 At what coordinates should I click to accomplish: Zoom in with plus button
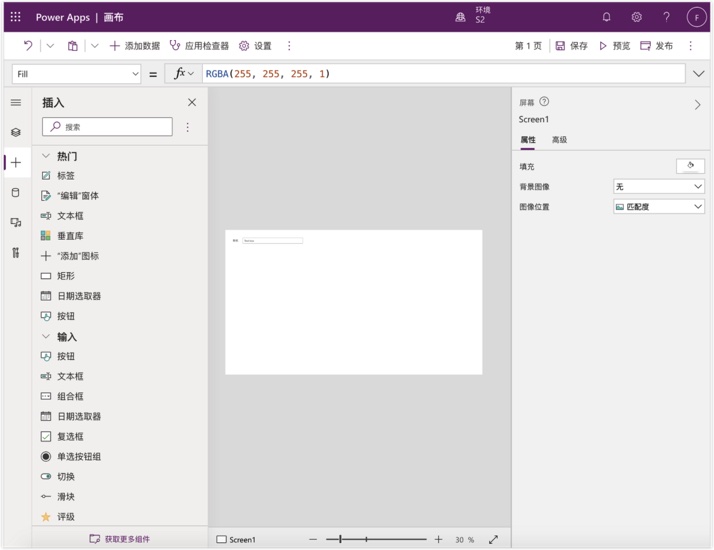point(438,540)
